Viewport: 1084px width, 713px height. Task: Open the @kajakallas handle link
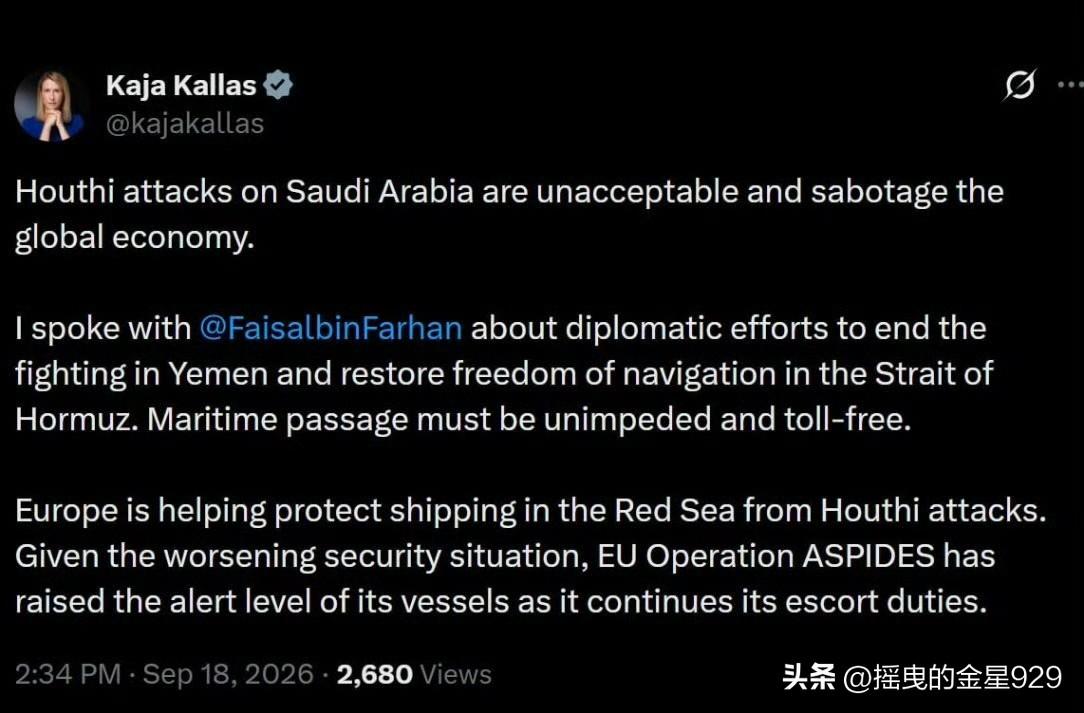tap(185, 124)
